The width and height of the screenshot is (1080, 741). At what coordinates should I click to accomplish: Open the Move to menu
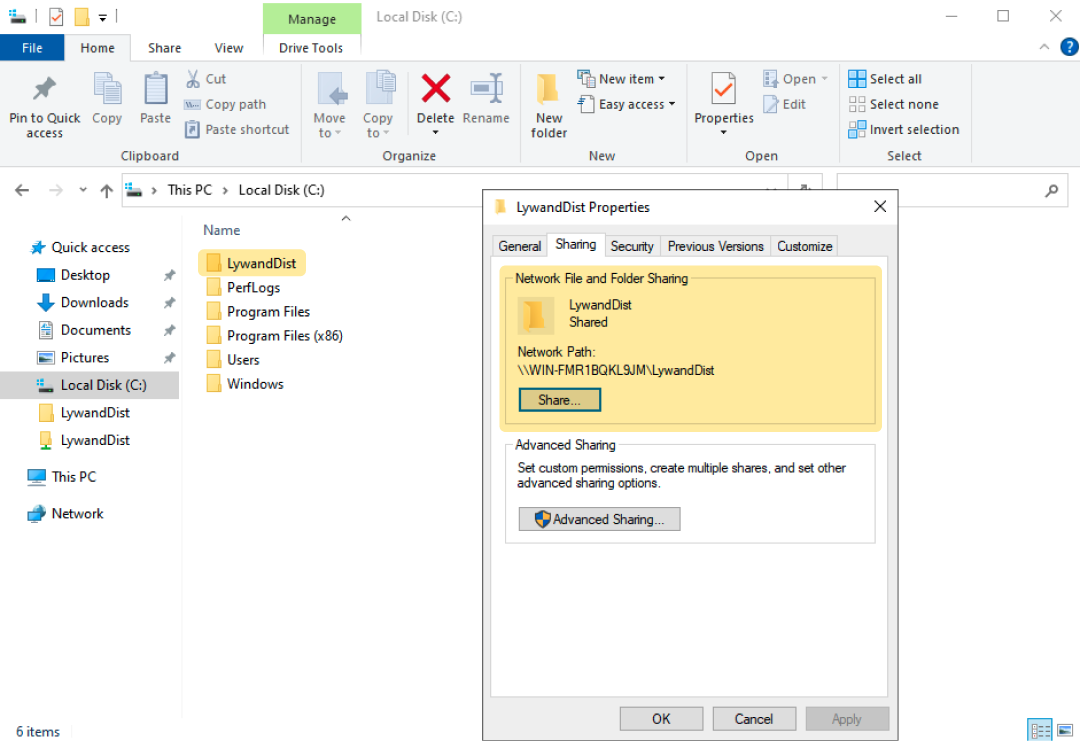click(329, 106)
